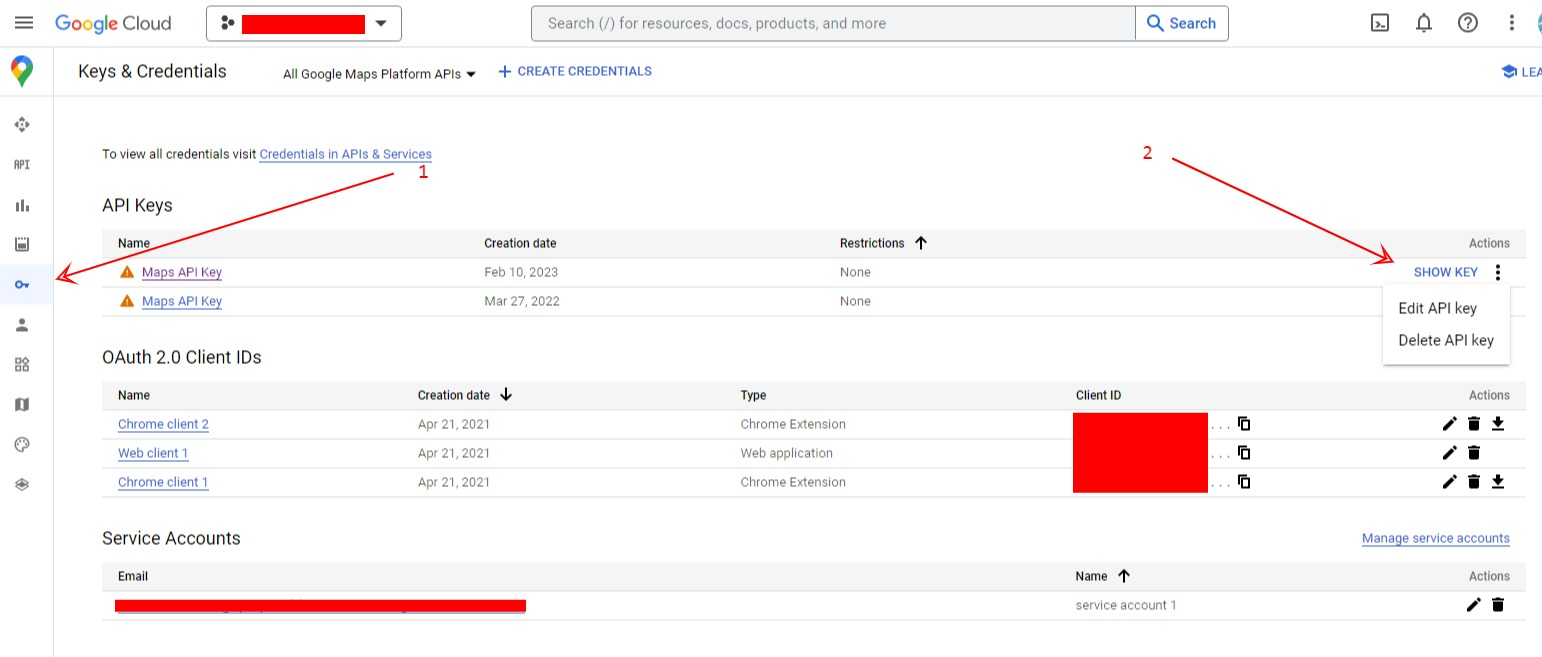Sort service accounts by Name arrow
This screenshot has height=657, width=1542.
click(x=1124, y=576)
